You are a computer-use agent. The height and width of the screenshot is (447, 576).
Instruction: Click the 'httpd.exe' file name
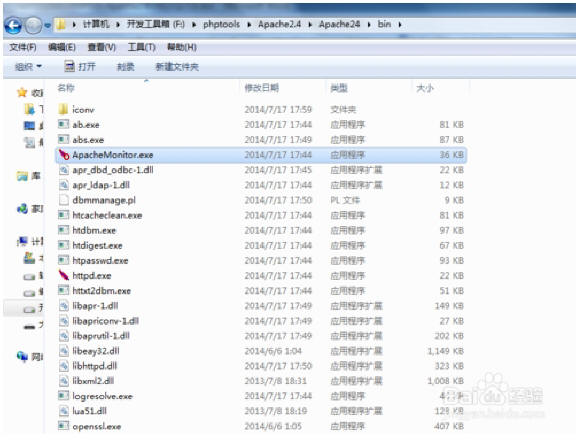pyautogui.click(x=92, y=275)
